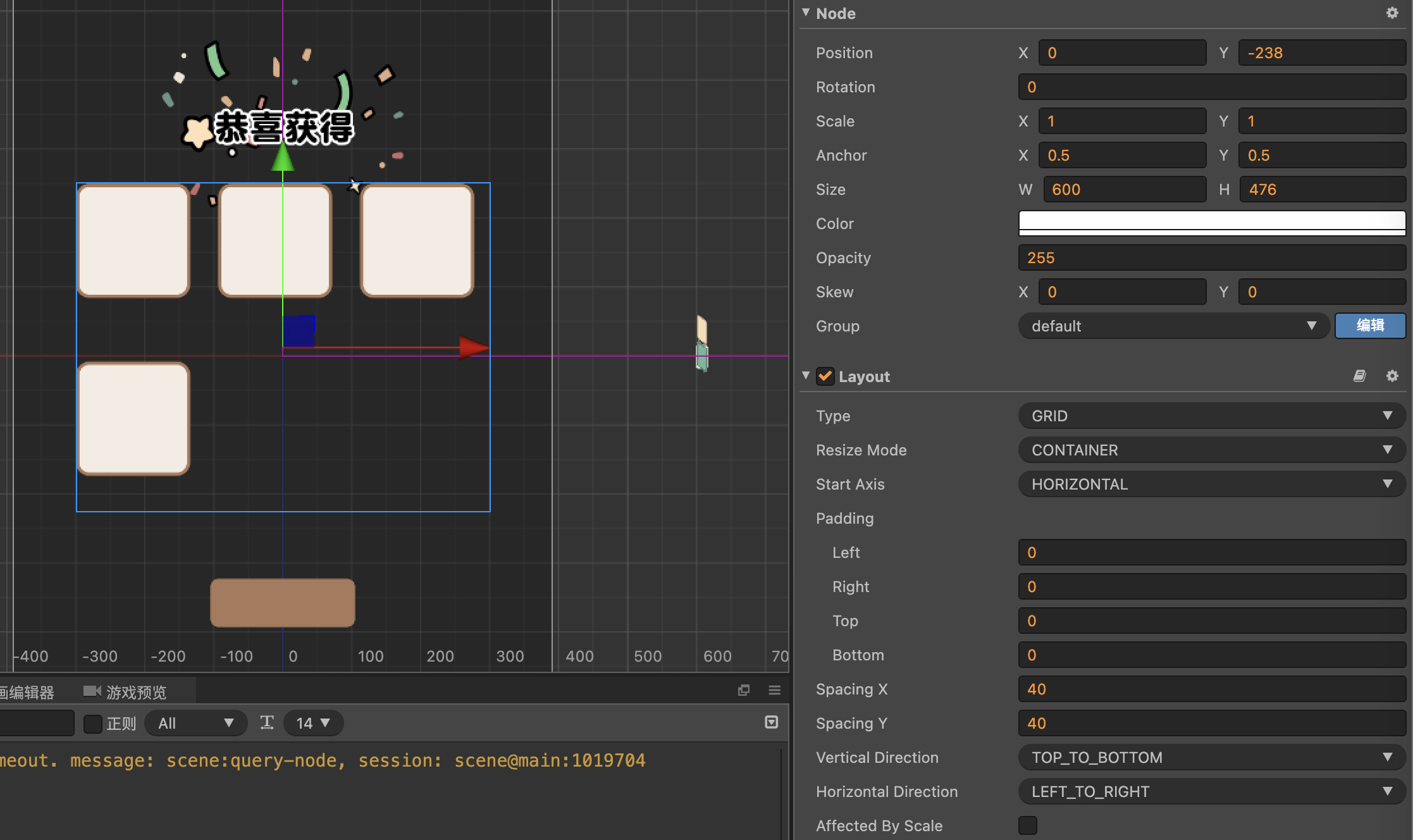The width and height of the screenshot is (1413, 840).
Task: Enable the Affected By Scale checkbox
Action: [x=1027, y=825]
